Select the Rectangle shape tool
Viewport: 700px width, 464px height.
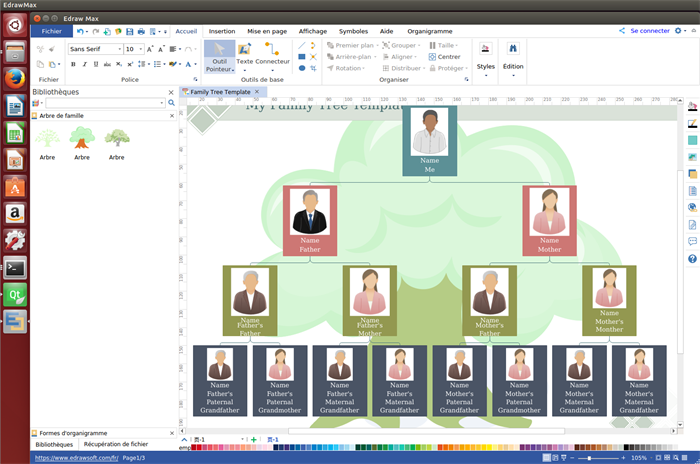tap(302, 57)
